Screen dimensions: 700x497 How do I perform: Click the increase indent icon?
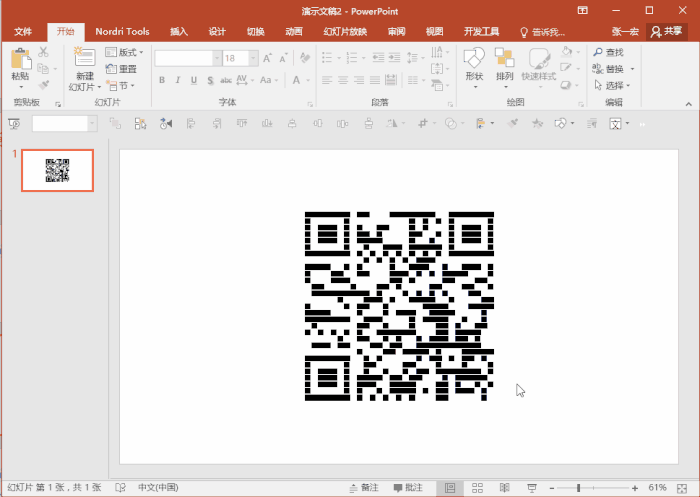[x=394, y=57]
